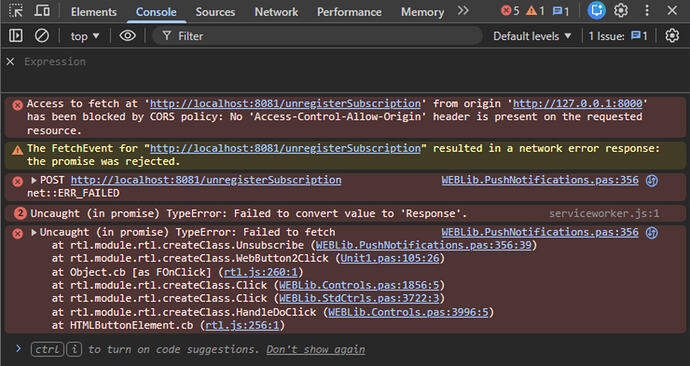Open WEBLib.PushNotifications.pas:356 source on POST row

click(x=540, y=180)
